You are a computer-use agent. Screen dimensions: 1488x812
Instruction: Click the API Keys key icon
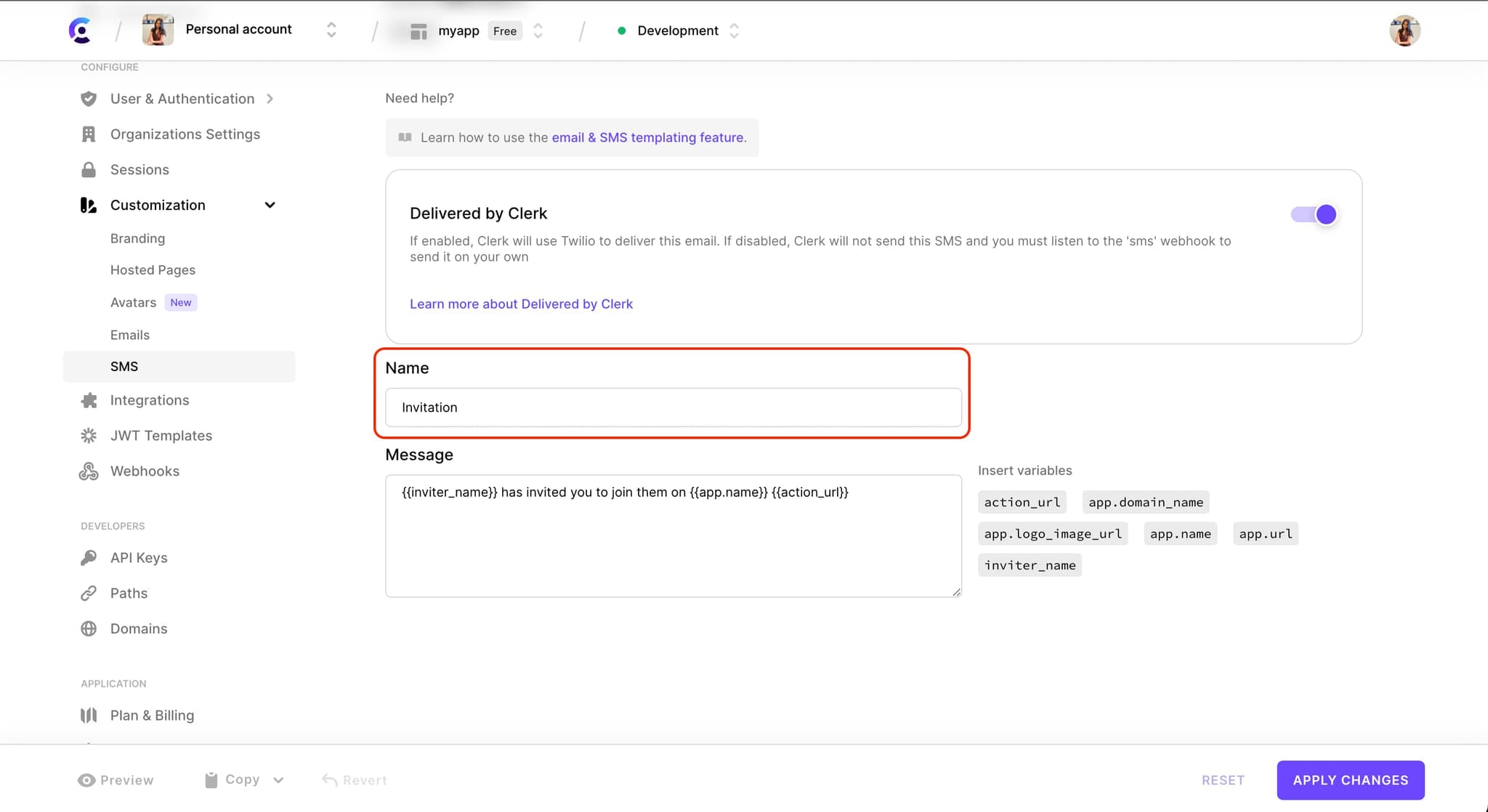click(x=89, y=557)
